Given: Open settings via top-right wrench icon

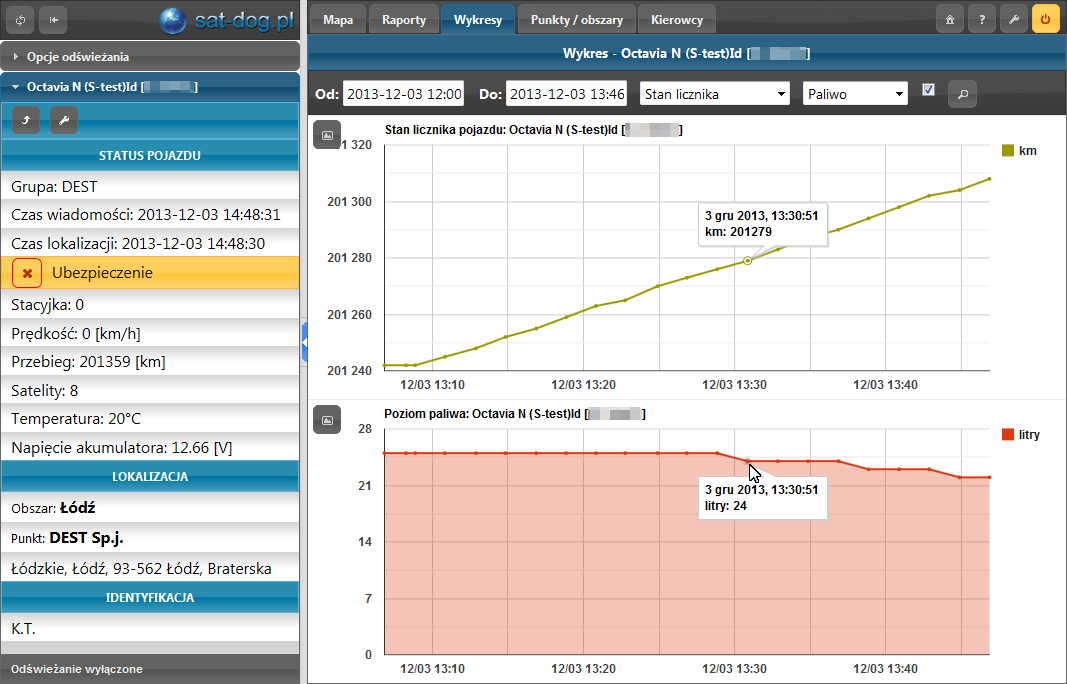Looking at the screenshot, I should click(1013, 19).
